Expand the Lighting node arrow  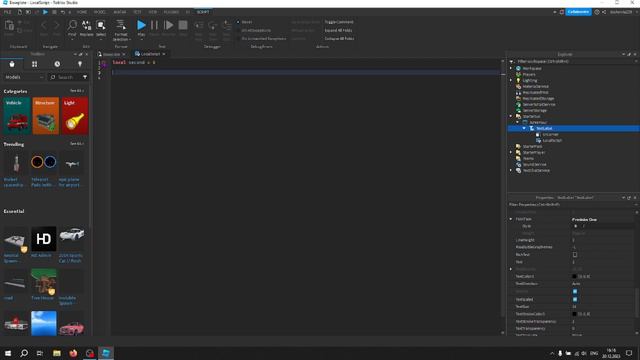511,80
